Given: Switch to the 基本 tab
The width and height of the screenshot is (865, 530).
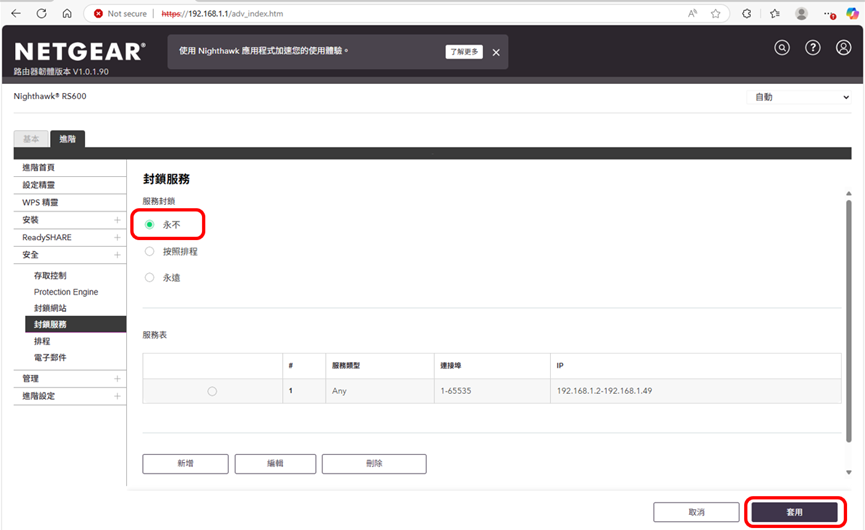Looking at the screenshot, I should point(31,139).
